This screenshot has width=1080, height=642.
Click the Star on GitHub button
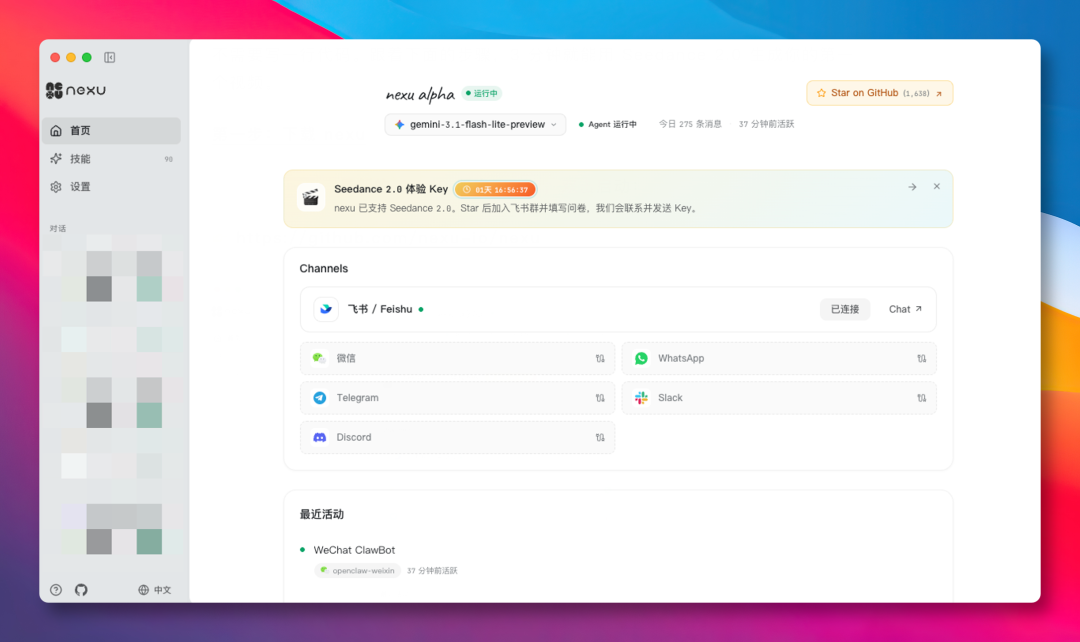(x=879, y=92)
